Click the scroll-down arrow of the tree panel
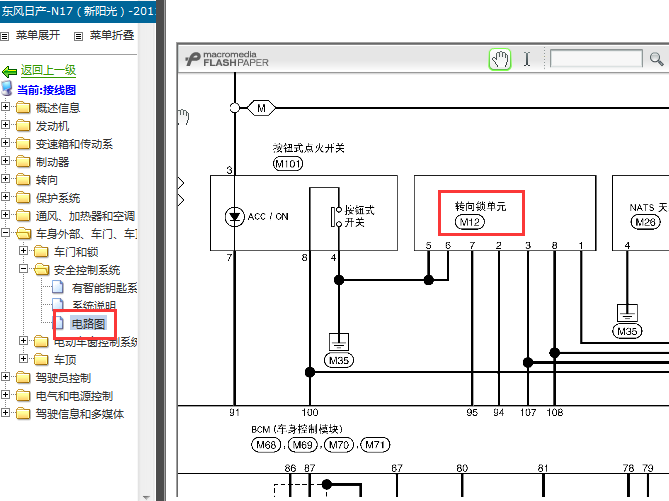The width and height of the screenshot is (669, 501). click(146, 498)
